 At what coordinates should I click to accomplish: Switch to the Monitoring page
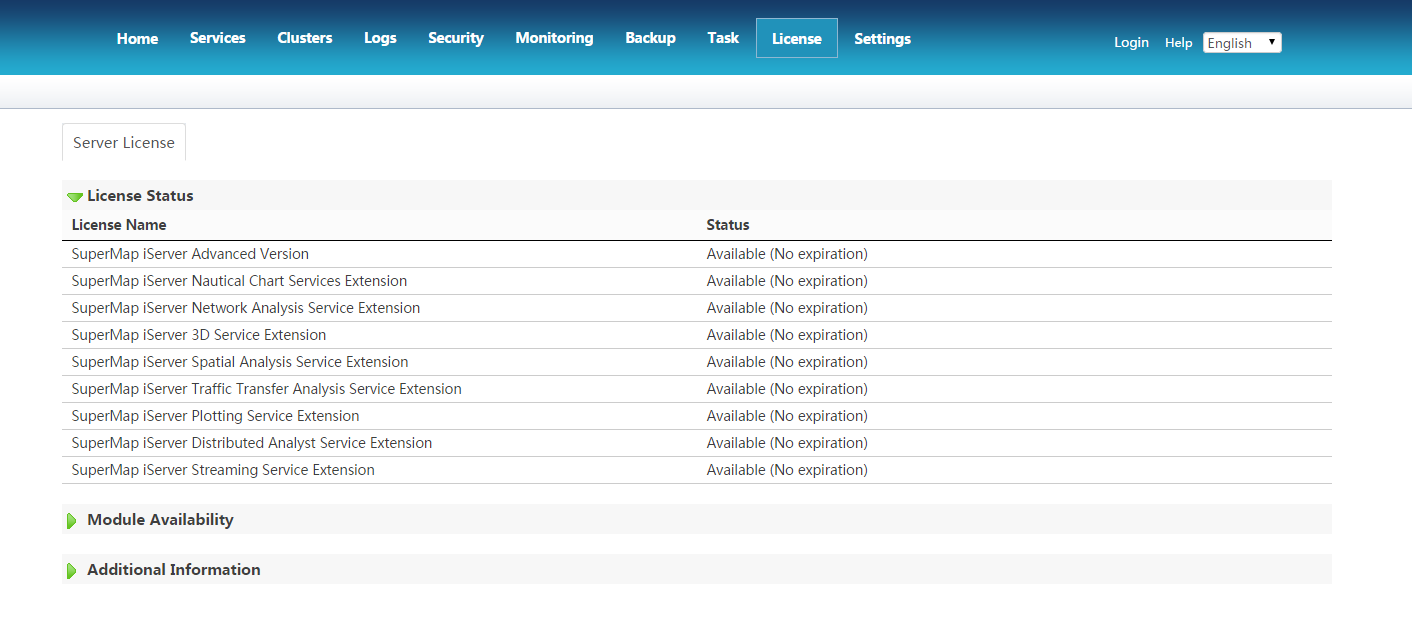[554, 38]
